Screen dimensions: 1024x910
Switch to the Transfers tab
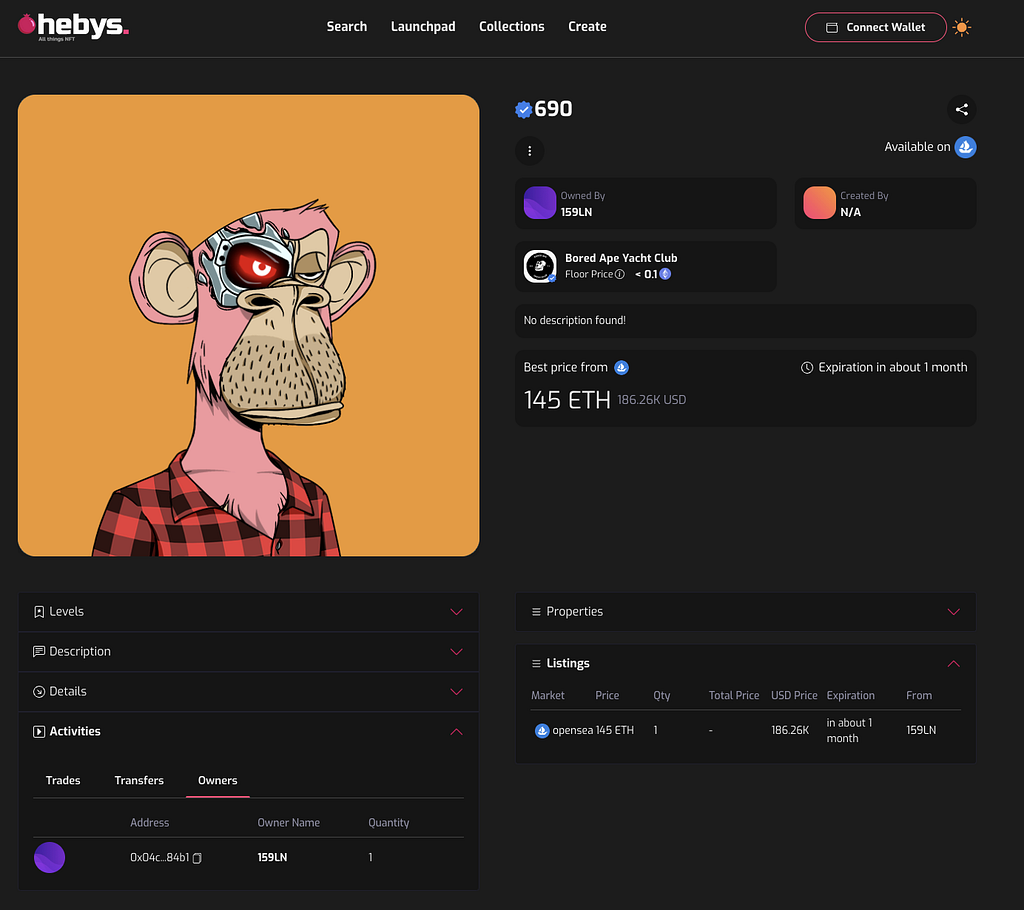pyautogui.click(x=139, y=781)
